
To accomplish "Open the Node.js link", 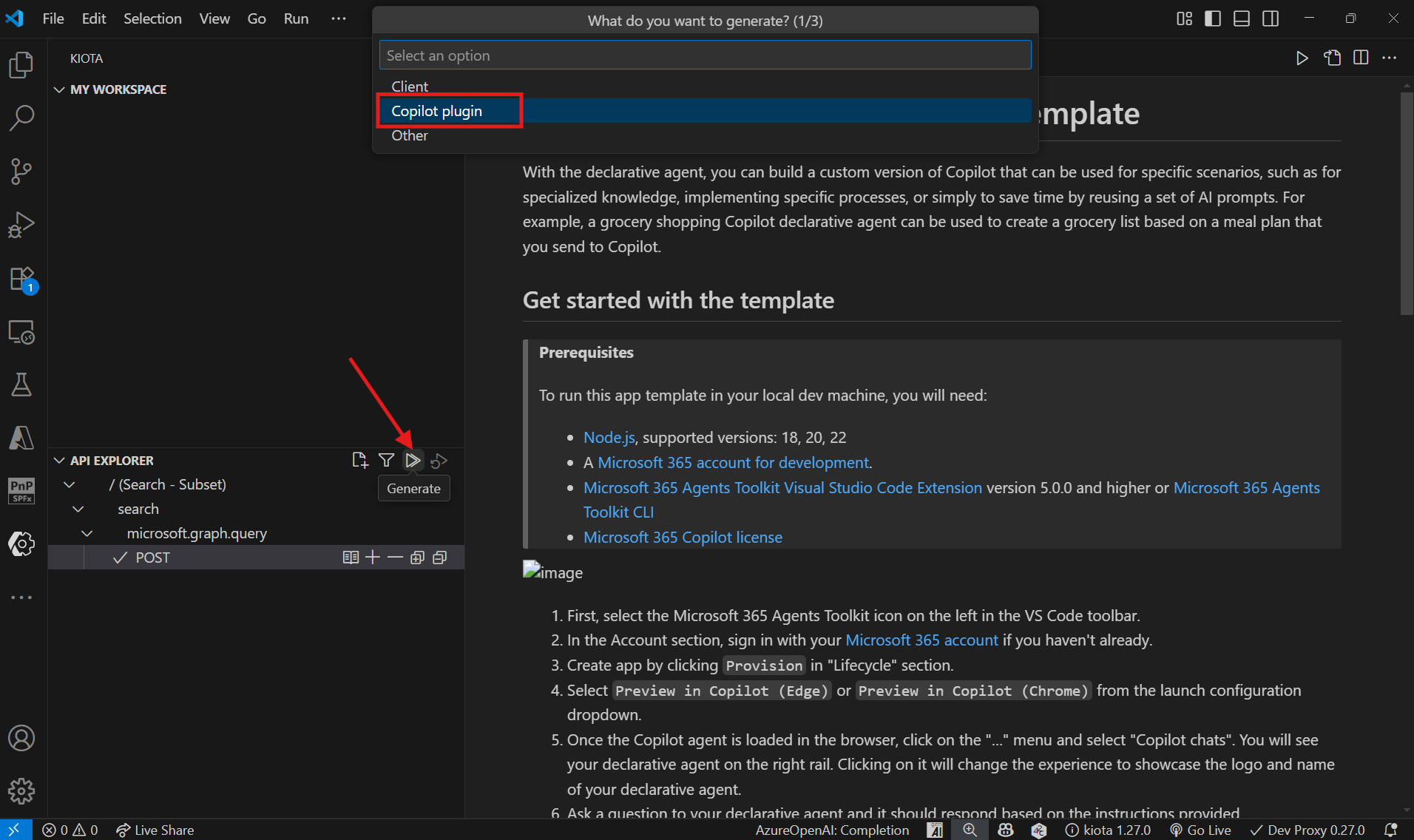I will [609, 437].
